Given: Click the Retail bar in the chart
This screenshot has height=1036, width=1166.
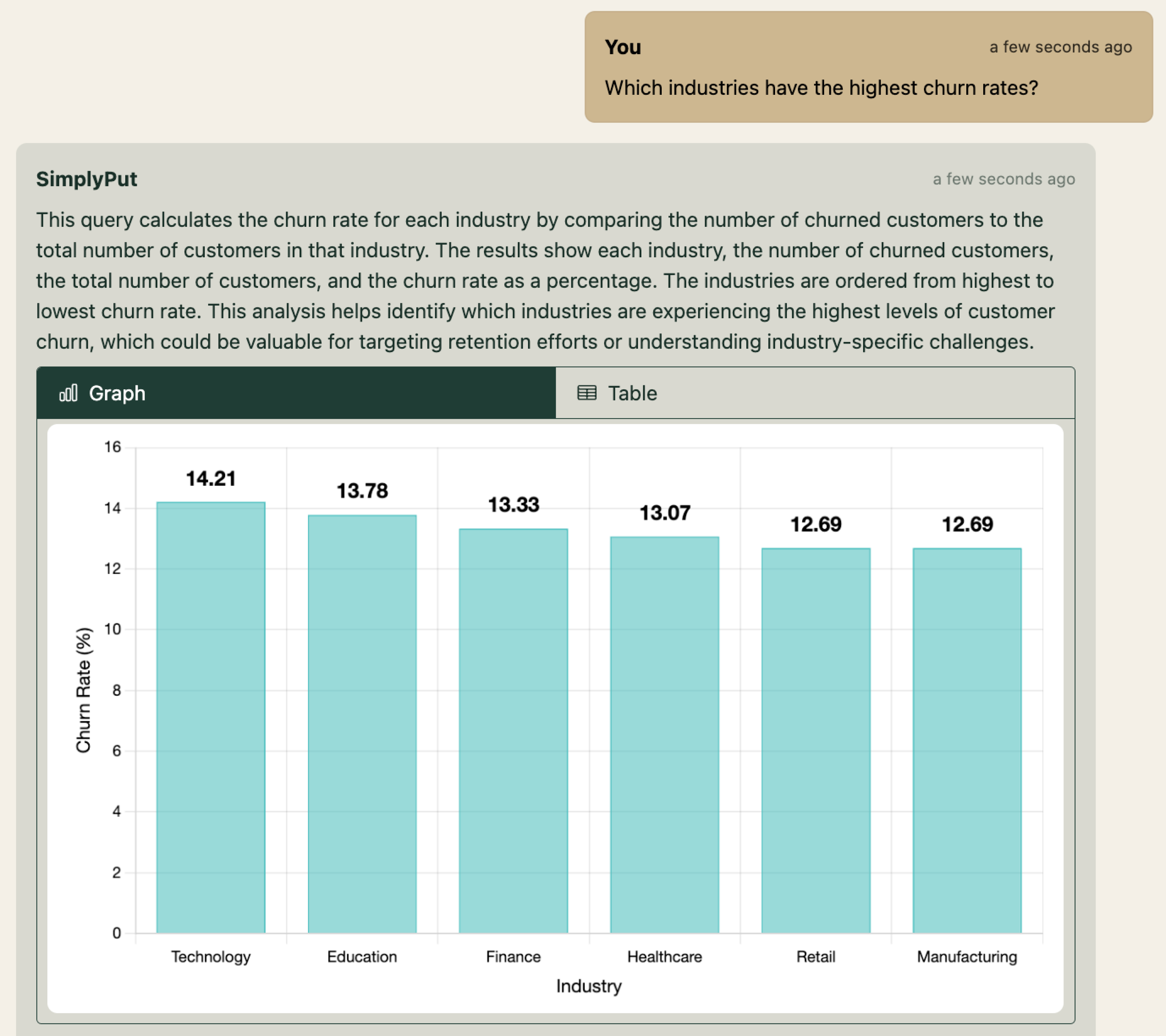Looking at the screenshot, I should pos(816,740).
